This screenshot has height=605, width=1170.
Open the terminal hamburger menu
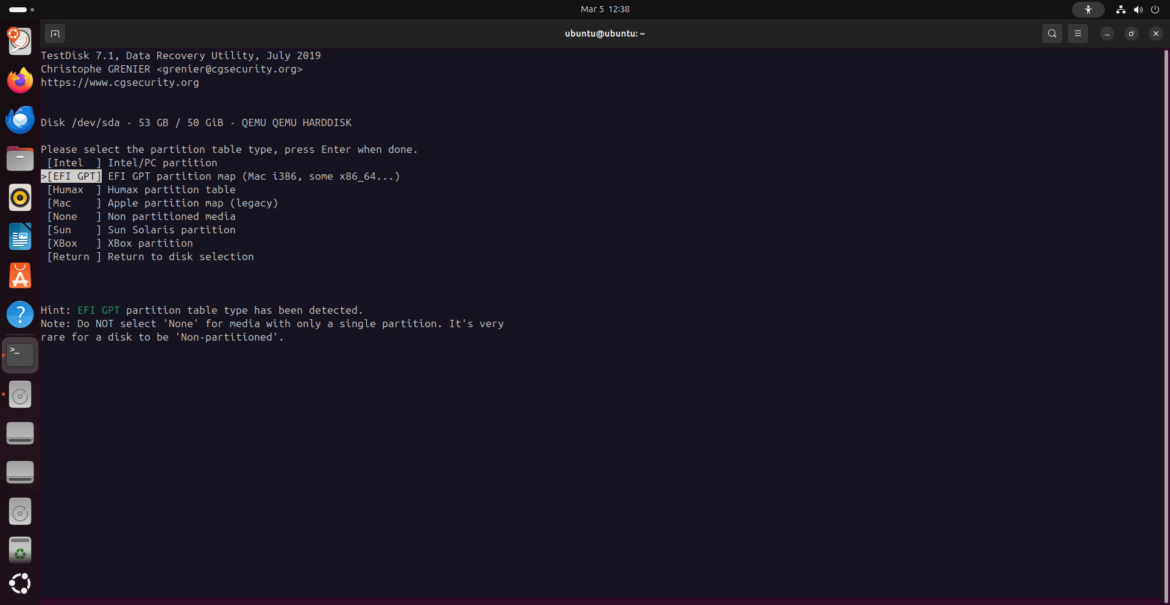click(x=1077, y=34)
